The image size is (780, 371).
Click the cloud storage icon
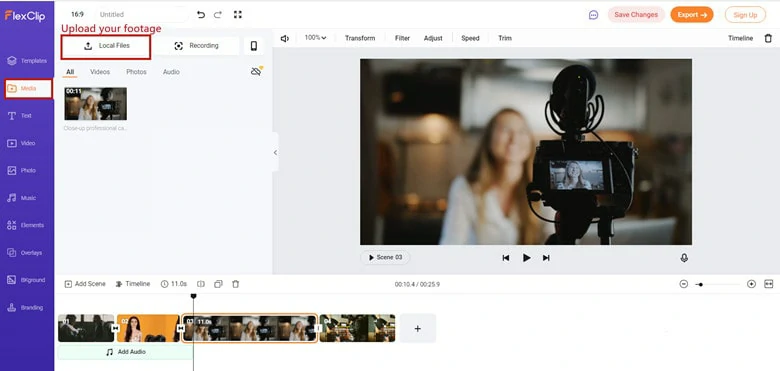pos(256,72)
